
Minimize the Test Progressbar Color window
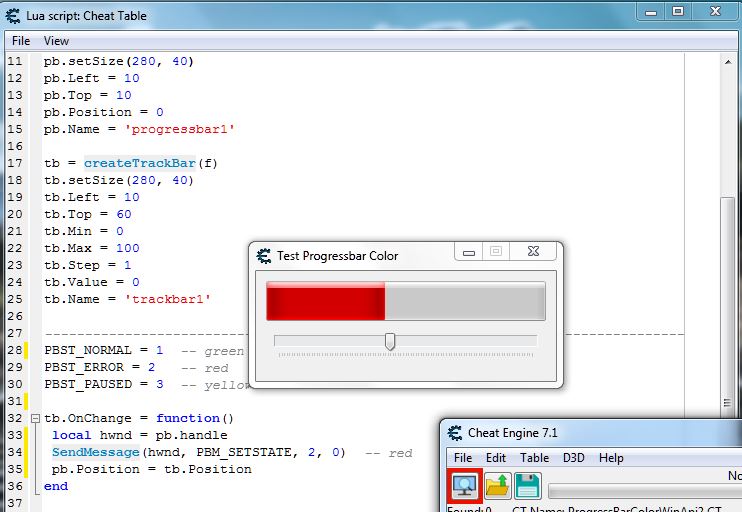469,253
